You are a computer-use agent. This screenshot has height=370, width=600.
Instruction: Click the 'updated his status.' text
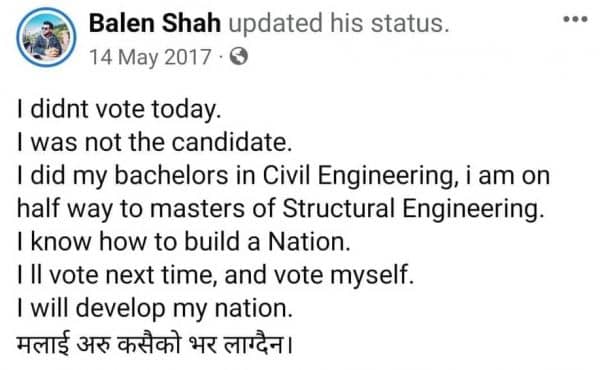click(339, 23)
